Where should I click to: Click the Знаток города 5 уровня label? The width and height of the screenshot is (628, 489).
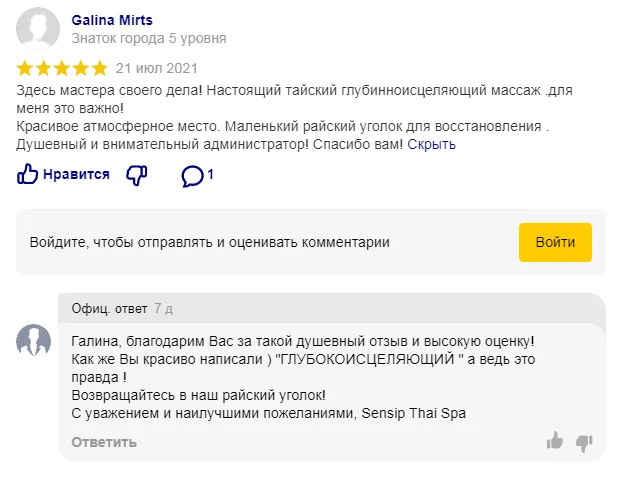[149, 39]
